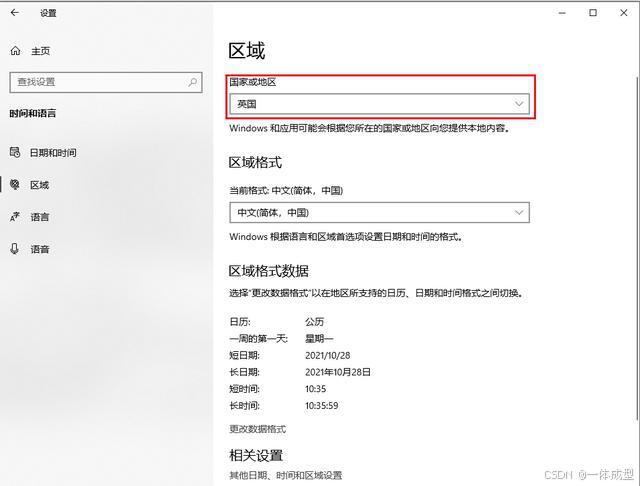Click the vertical scrollbar on the right

click(637, 247)
